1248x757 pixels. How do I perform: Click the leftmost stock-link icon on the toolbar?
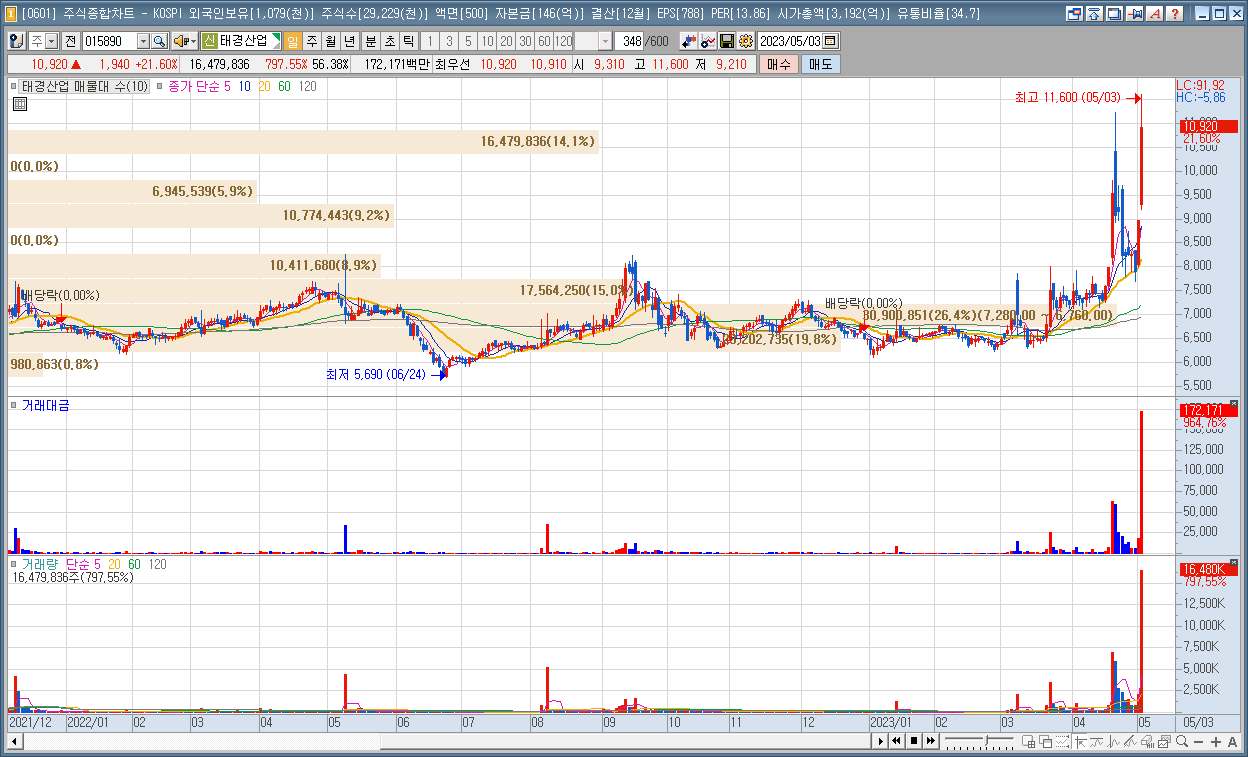tap(16, 41)
